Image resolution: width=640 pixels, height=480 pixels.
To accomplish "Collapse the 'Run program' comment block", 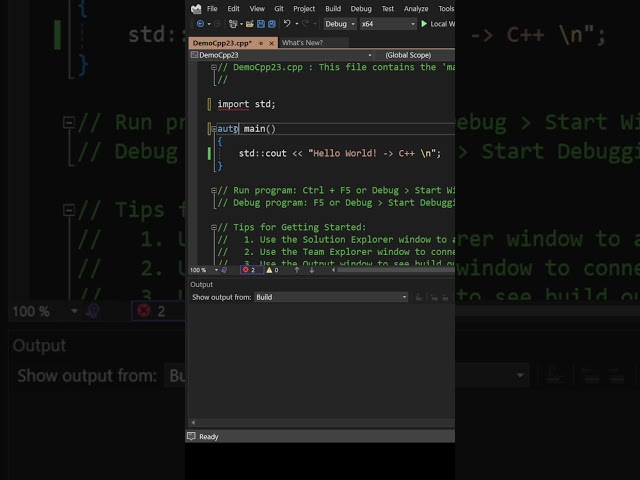I will 213,190.
